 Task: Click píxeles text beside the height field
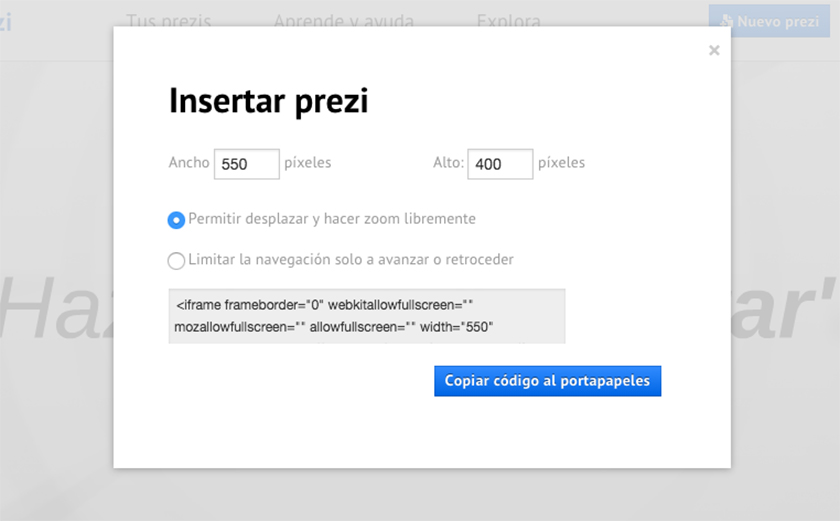561,162
